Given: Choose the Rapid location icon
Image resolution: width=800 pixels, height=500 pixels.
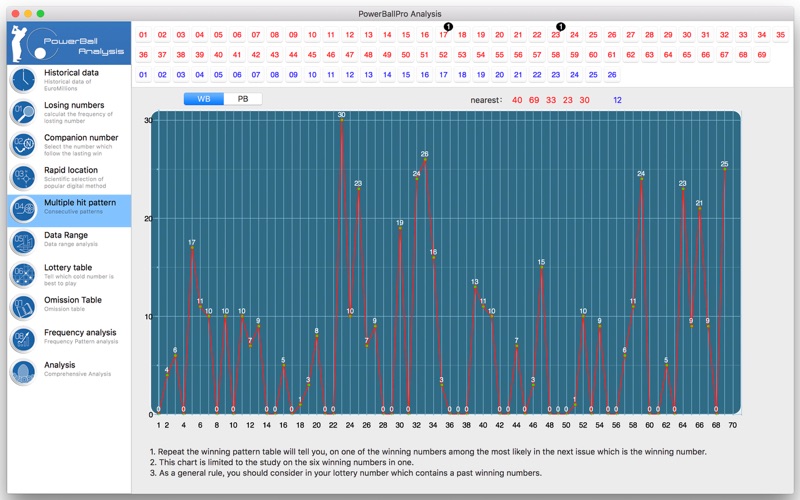Looking at the screenshot, I should [x=23, y=178].
